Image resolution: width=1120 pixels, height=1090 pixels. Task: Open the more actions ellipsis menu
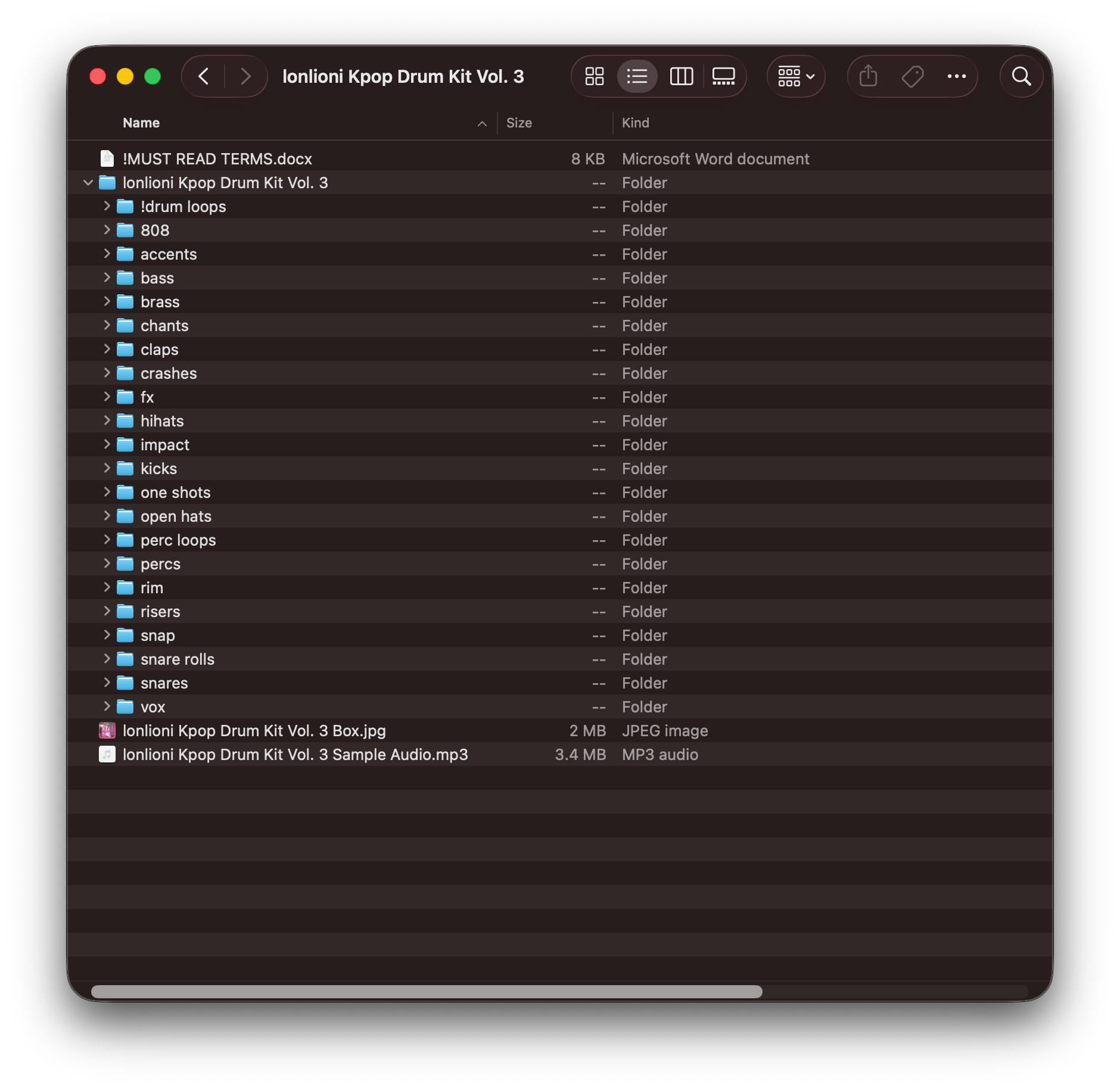pos(956,76)
